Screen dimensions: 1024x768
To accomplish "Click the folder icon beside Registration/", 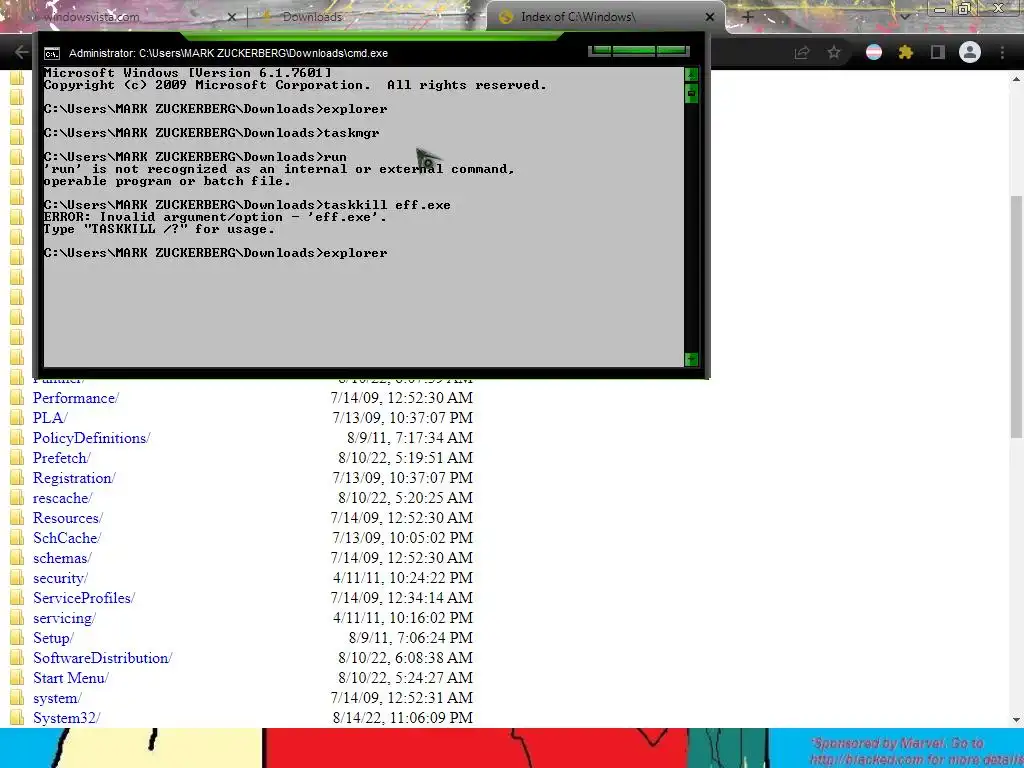I will 17,478.
